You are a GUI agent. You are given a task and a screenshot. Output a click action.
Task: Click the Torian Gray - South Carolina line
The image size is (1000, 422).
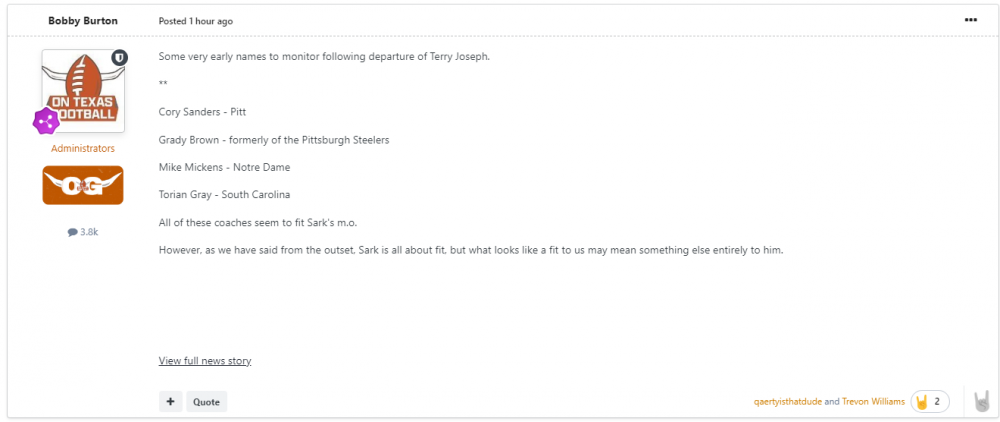pyautogui.click(x=224, y=194)
